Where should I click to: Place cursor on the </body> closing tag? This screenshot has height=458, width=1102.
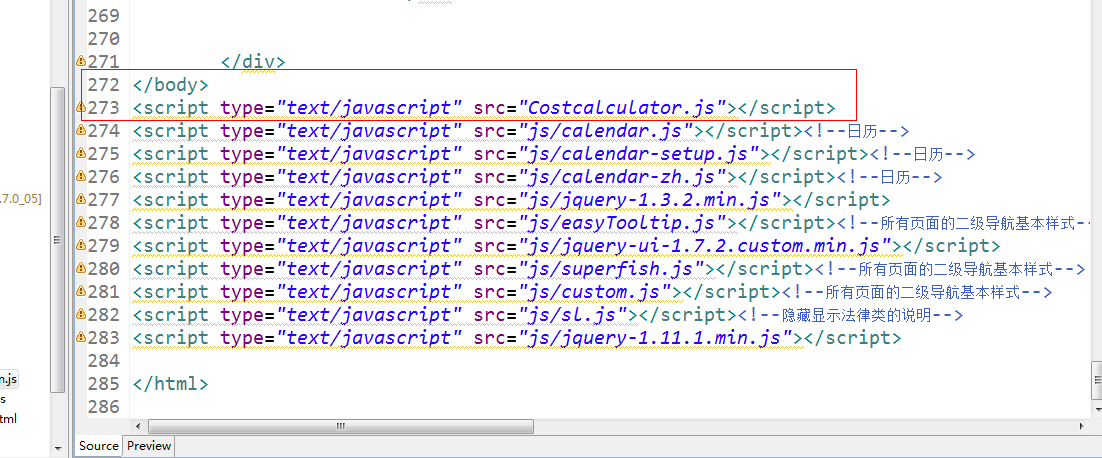pyautogui.click(x=170, y=85)
